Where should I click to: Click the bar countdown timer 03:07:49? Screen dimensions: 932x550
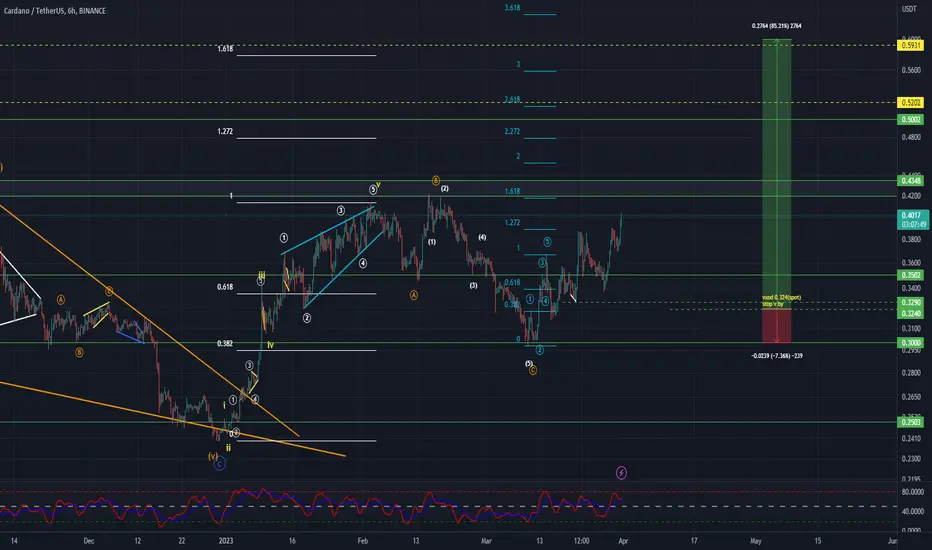[x=913, y=224]
